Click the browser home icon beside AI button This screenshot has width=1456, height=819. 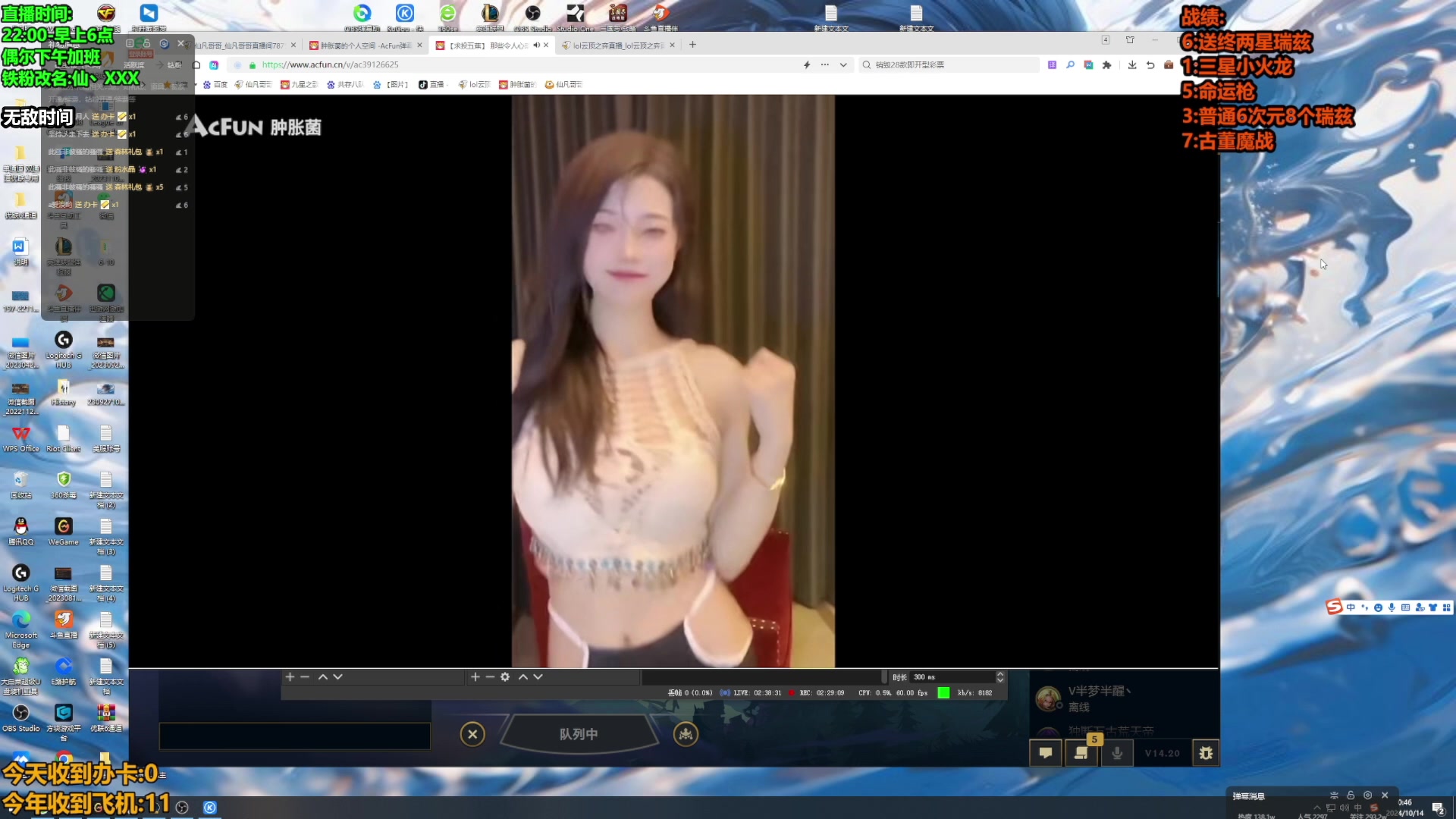pyautogui.click(x=196, y=65)
